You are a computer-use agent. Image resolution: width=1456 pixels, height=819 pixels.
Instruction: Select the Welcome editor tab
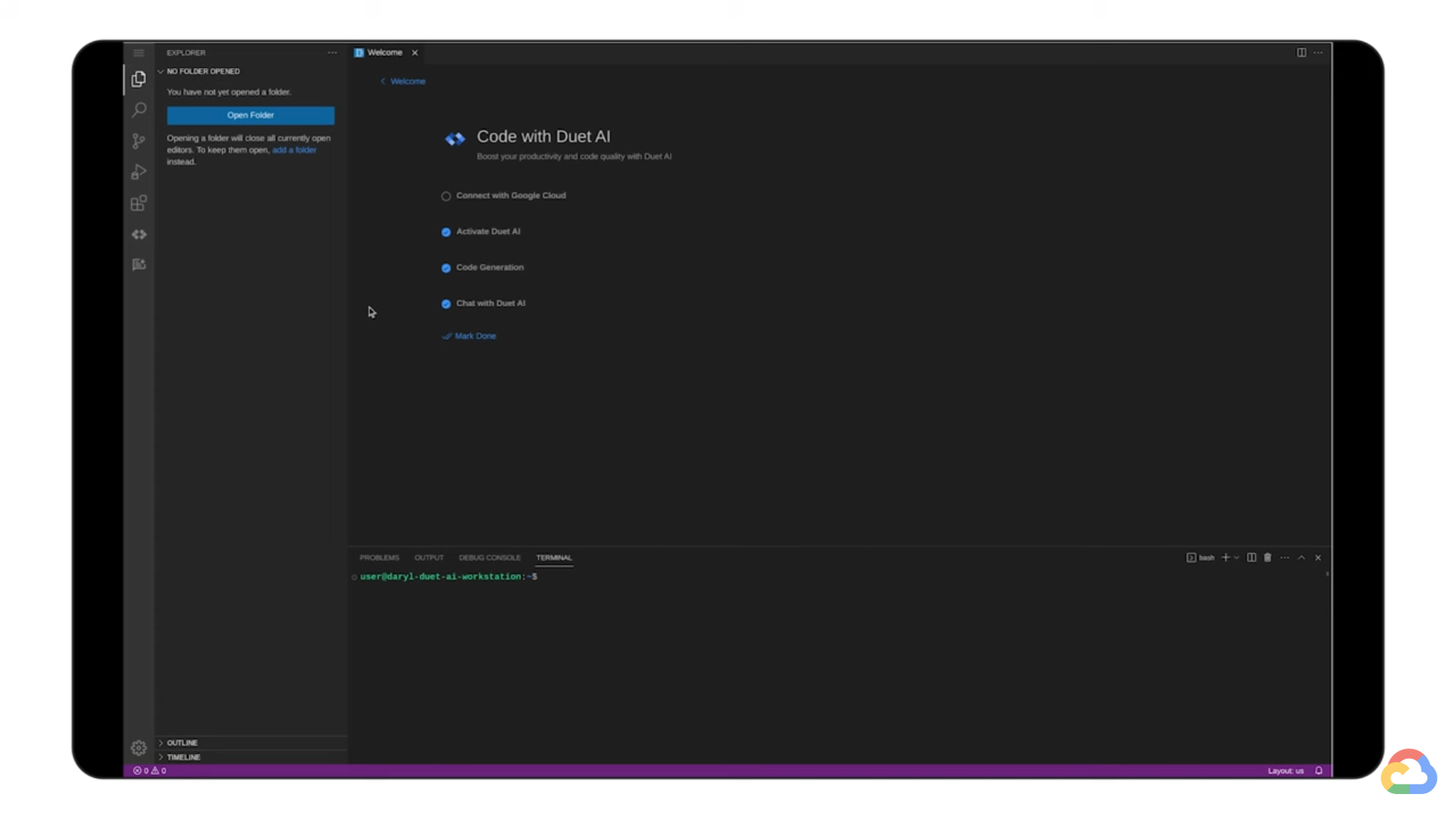coord(385,52)
